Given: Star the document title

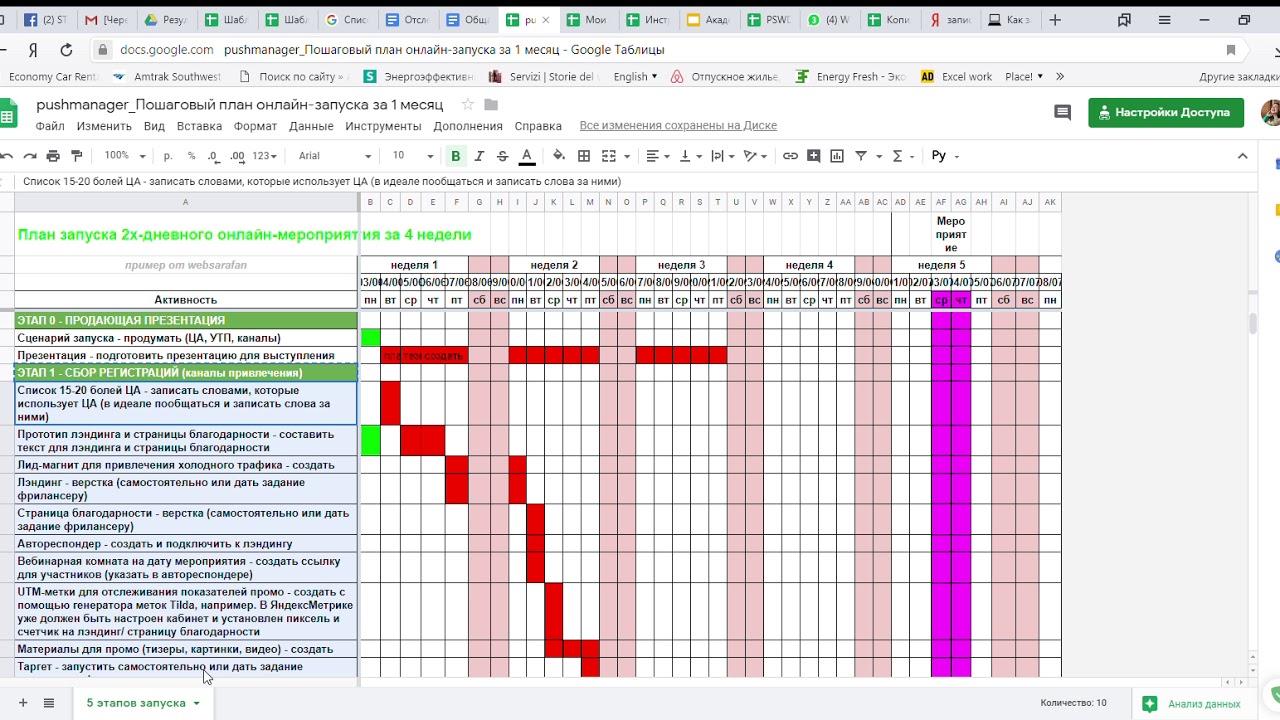Looking at the screenshot, I should click(468, 105).
